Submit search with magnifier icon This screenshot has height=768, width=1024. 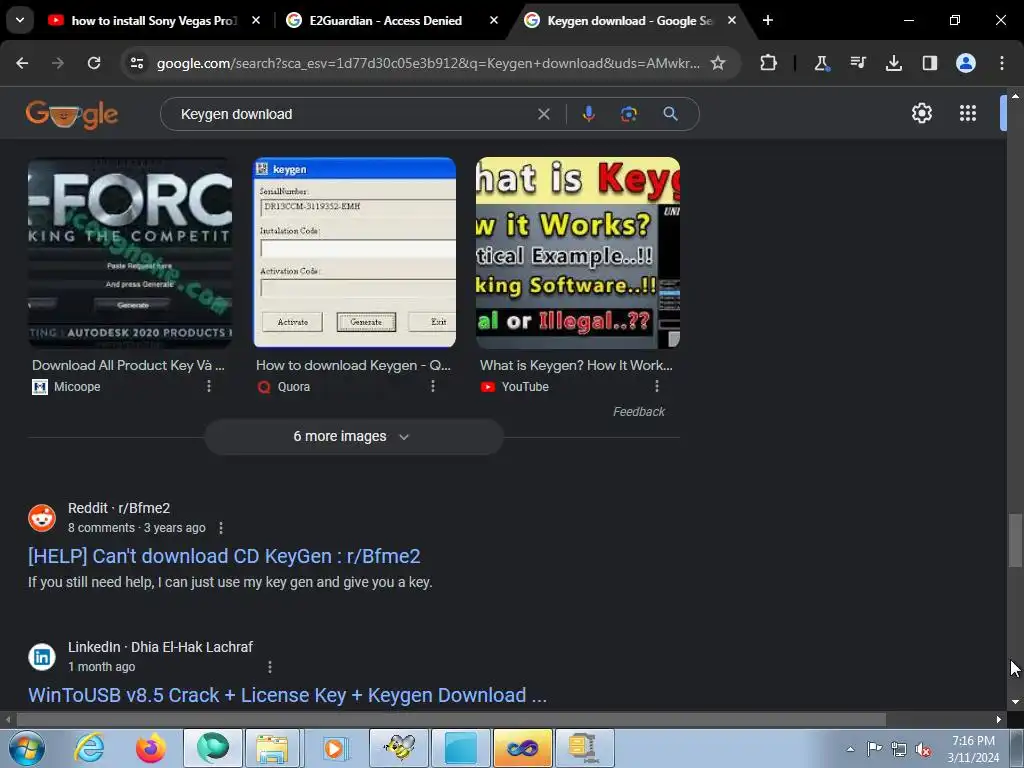670,114
